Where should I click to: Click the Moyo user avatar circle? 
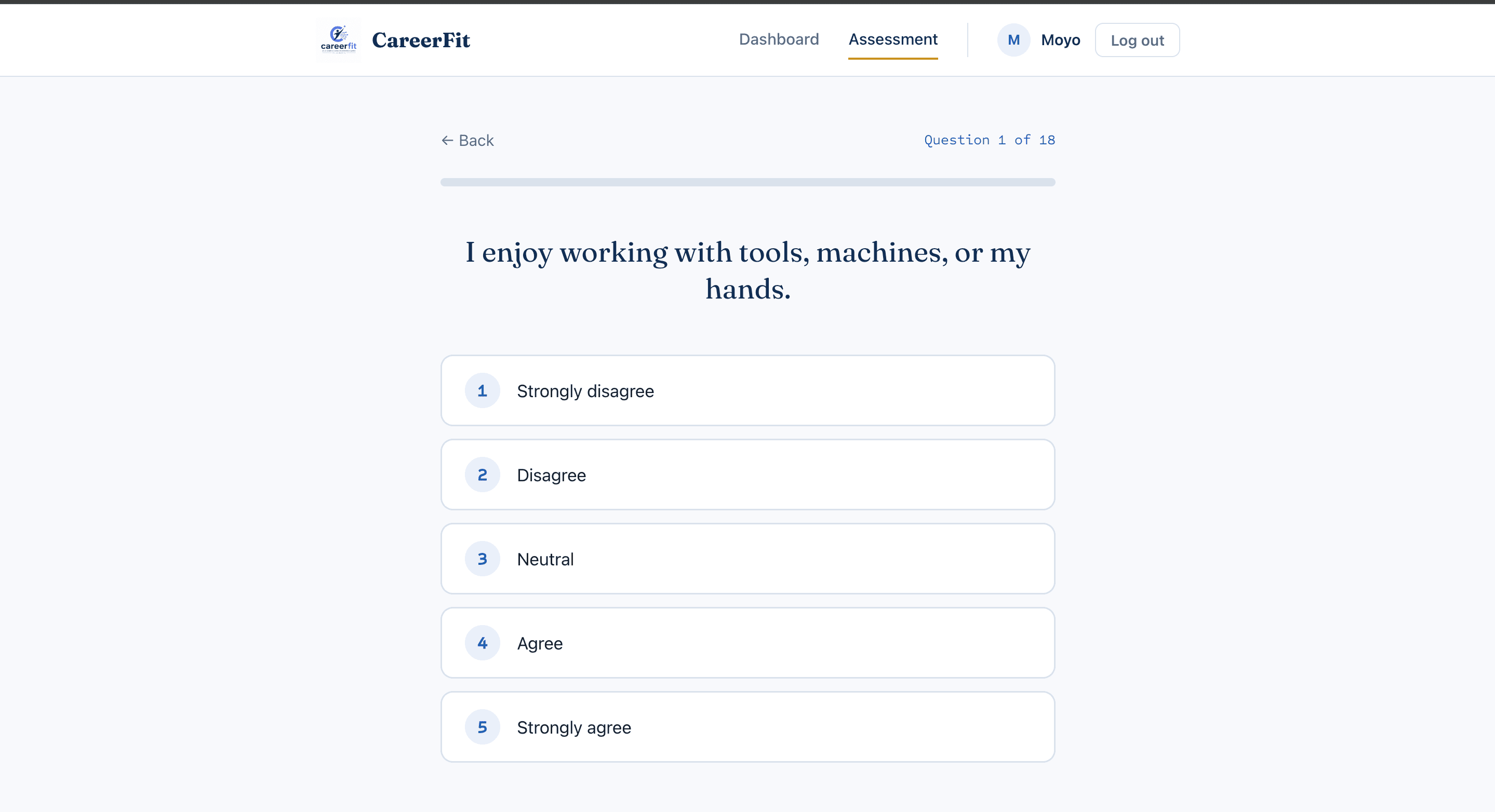tap(1013, 40)
